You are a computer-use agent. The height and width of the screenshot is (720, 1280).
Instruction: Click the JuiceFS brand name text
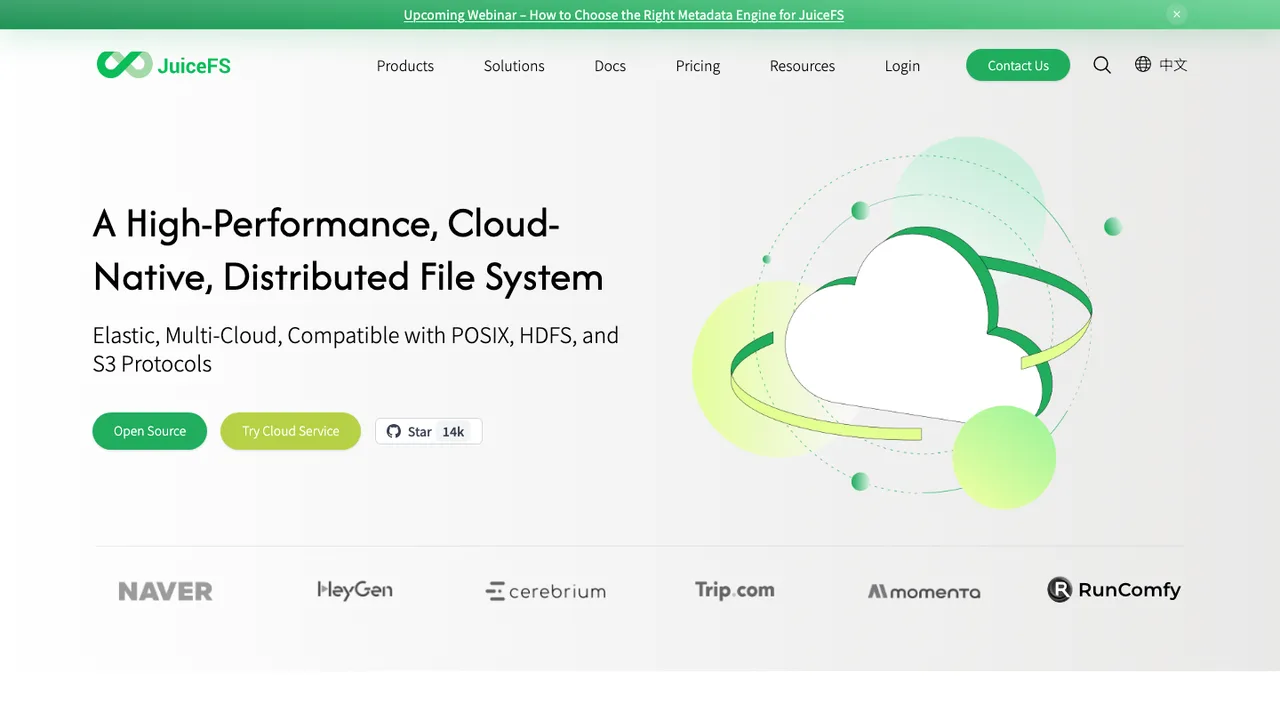(194, 66)
